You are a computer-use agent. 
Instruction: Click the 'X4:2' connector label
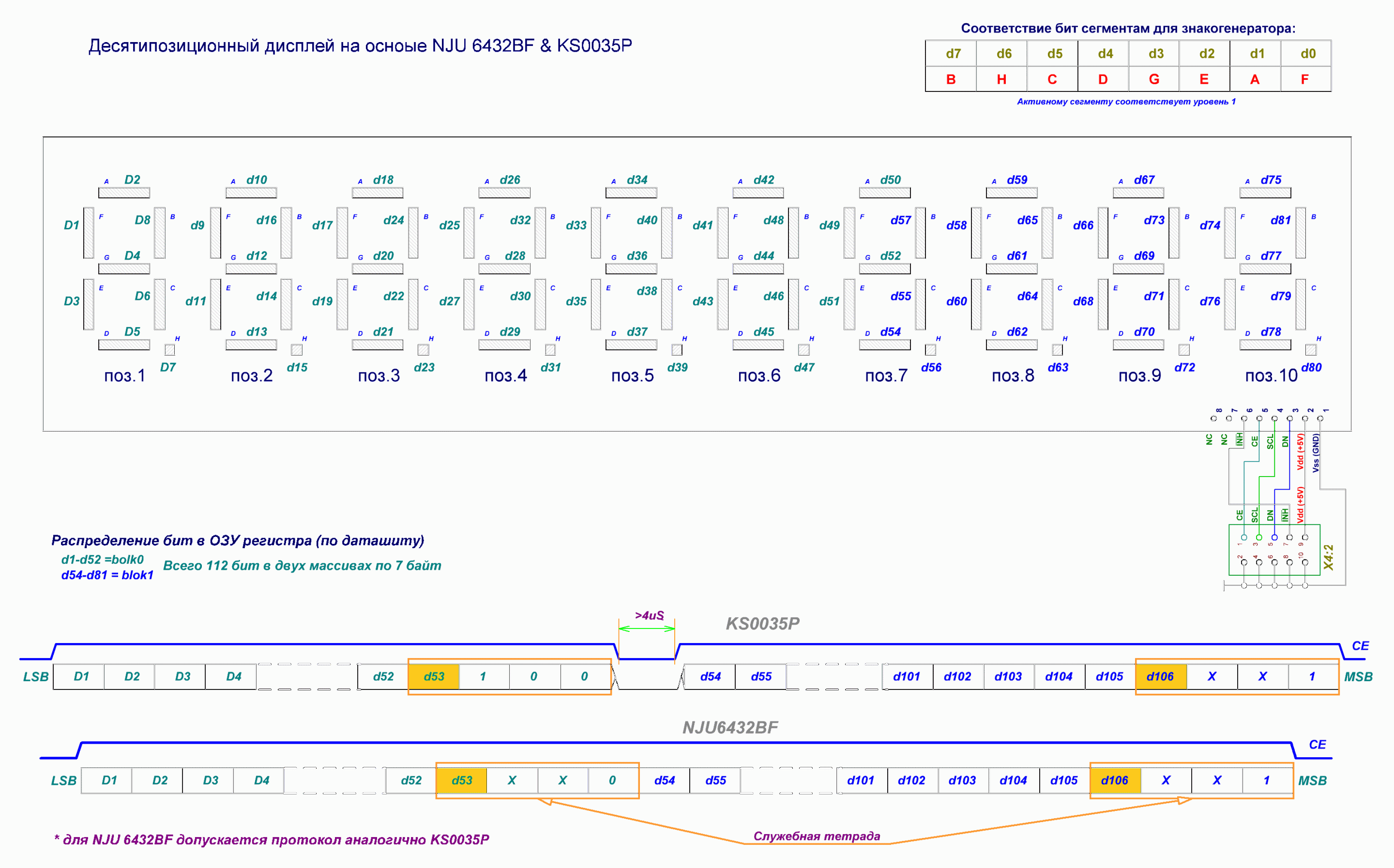point(1329,557)
